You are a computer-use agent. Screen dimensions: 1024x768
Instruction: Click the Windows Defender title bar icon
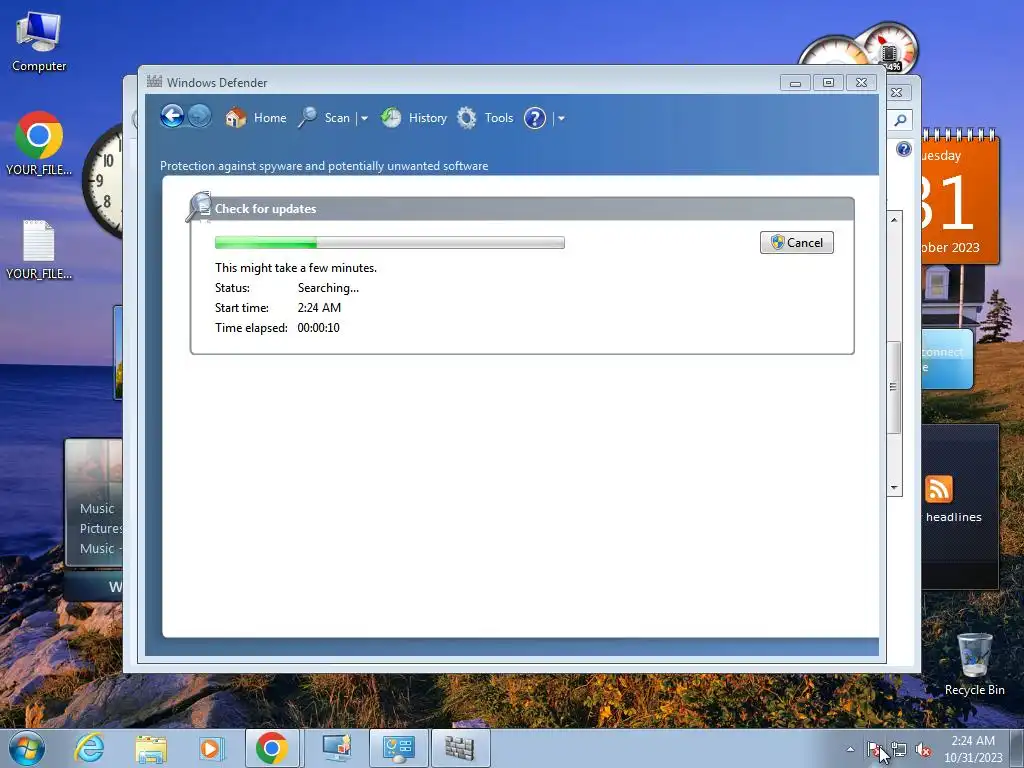(154, 82)
